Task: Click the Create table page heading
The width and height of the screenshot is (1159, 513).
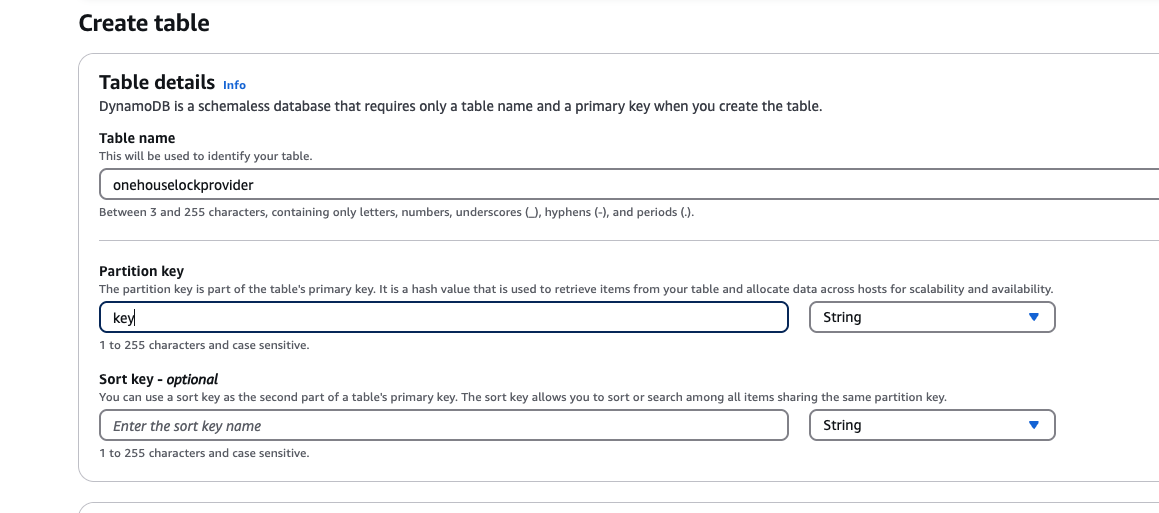Action: (144, 22)
